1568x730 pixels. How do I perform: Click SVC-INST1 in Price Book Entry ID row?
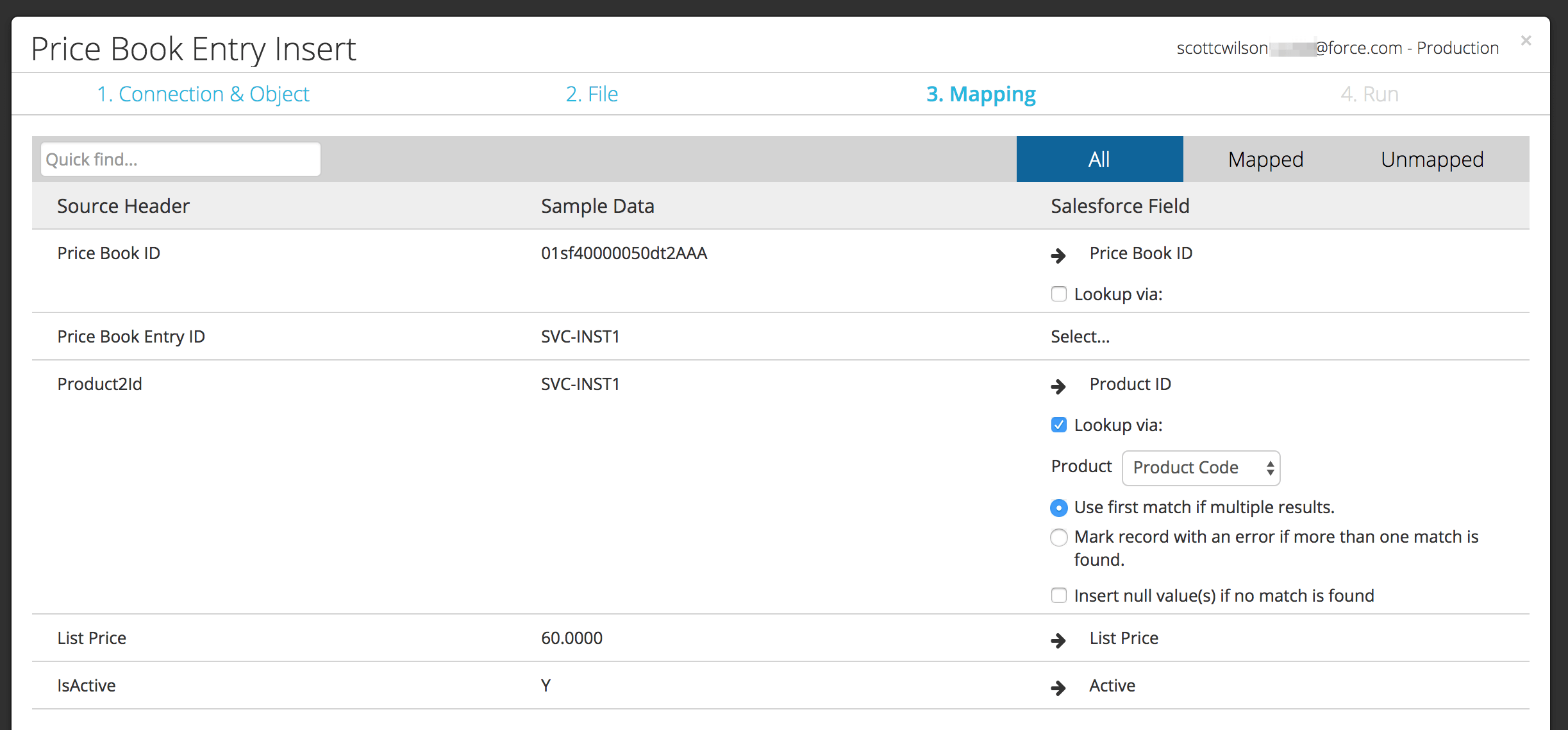[580, 337]
